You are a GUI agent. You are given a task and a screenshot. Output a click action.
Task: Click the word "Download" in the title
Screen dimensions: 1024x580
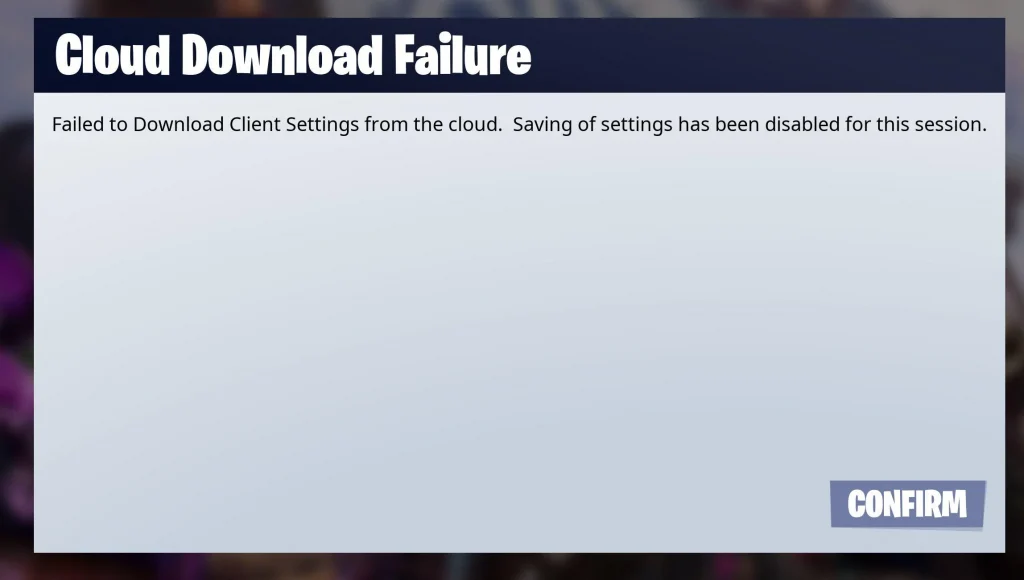282,56
